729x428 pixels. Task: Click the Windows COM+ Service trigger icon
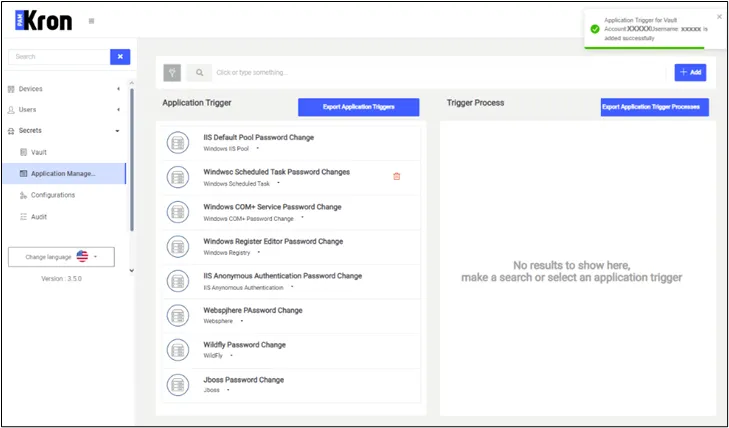178,212
